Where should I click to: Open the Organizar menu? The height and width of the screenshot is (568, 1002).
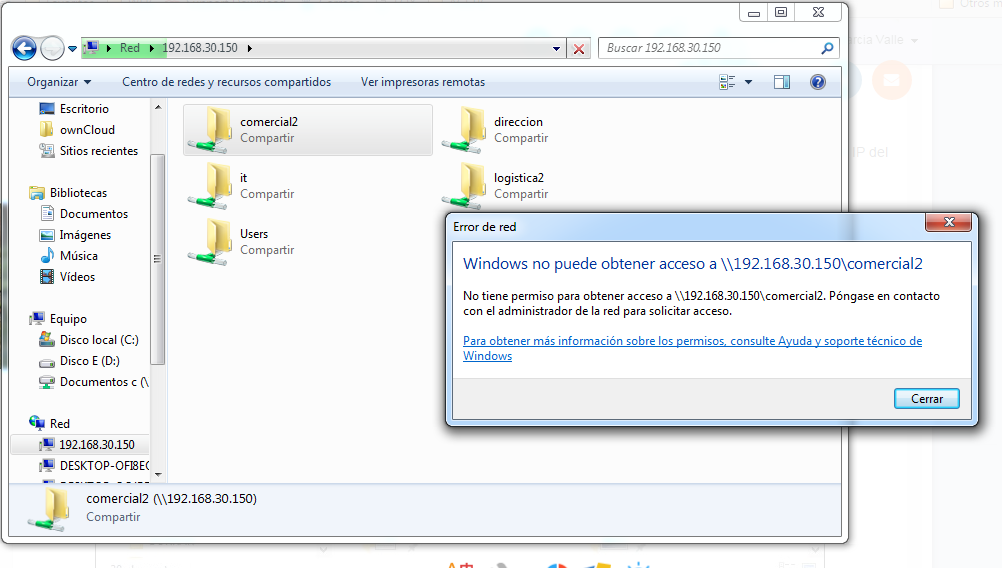tap(59, 82)
